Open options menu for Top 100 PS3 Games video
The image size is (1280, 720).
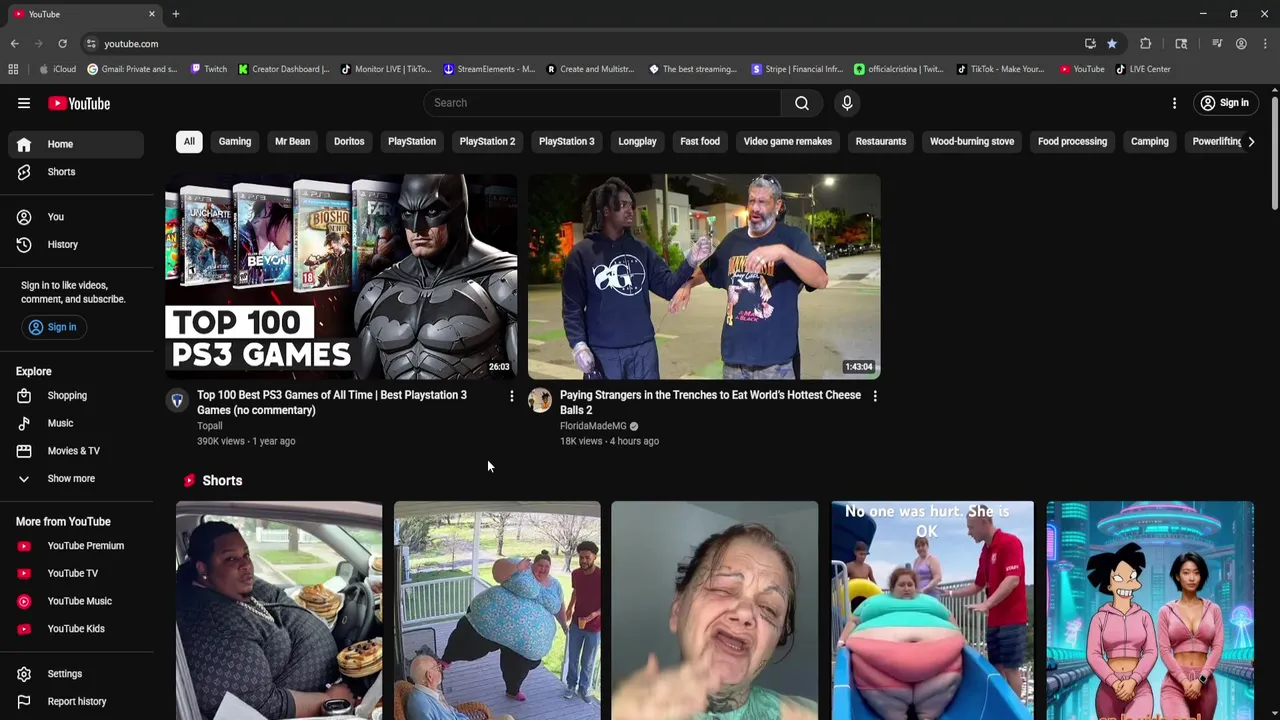click(x=512, y=397)
